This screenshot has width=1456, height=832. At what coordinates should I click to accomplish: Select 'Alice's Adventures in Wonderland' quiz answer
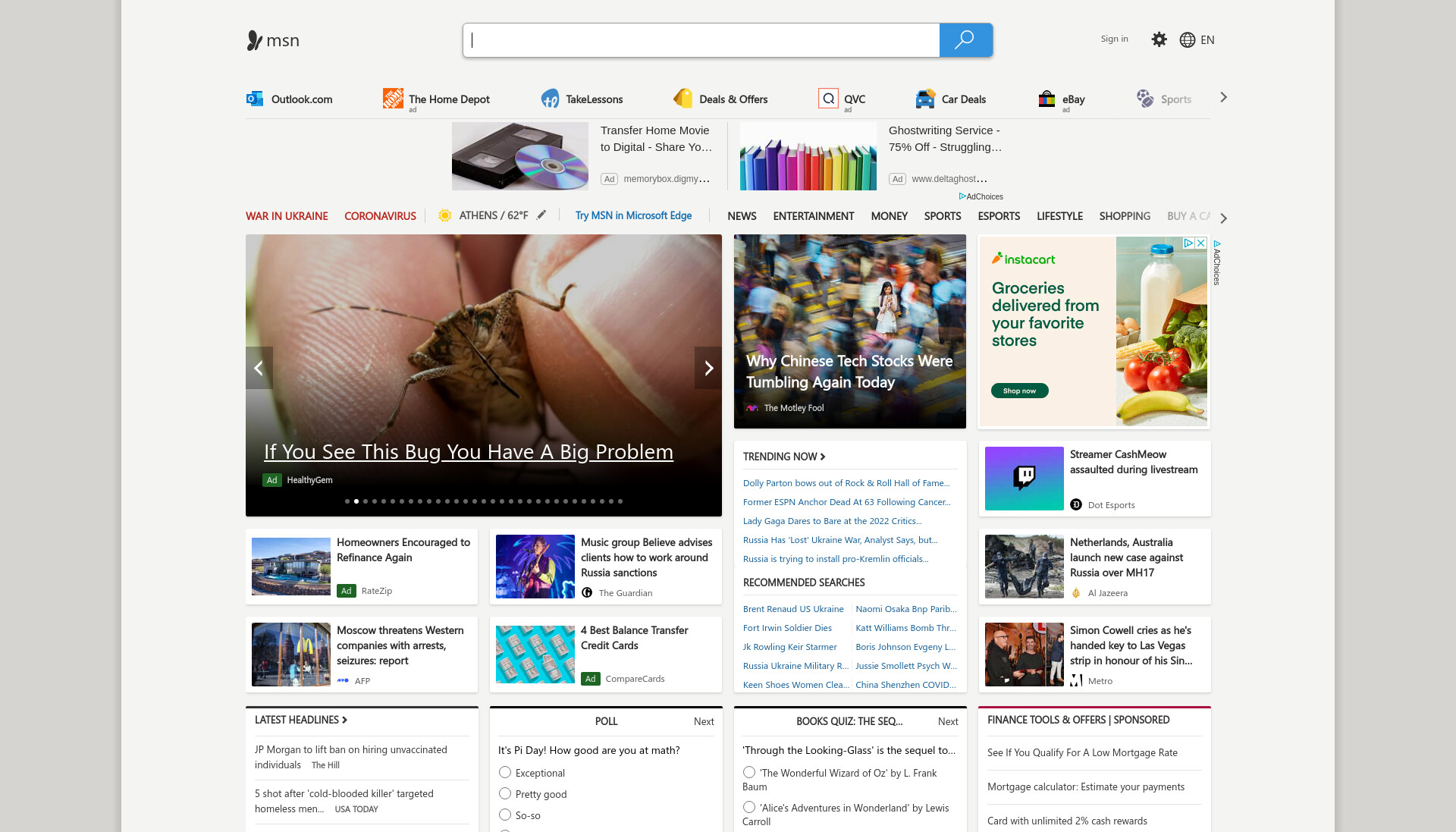click(x=749, y=807)
